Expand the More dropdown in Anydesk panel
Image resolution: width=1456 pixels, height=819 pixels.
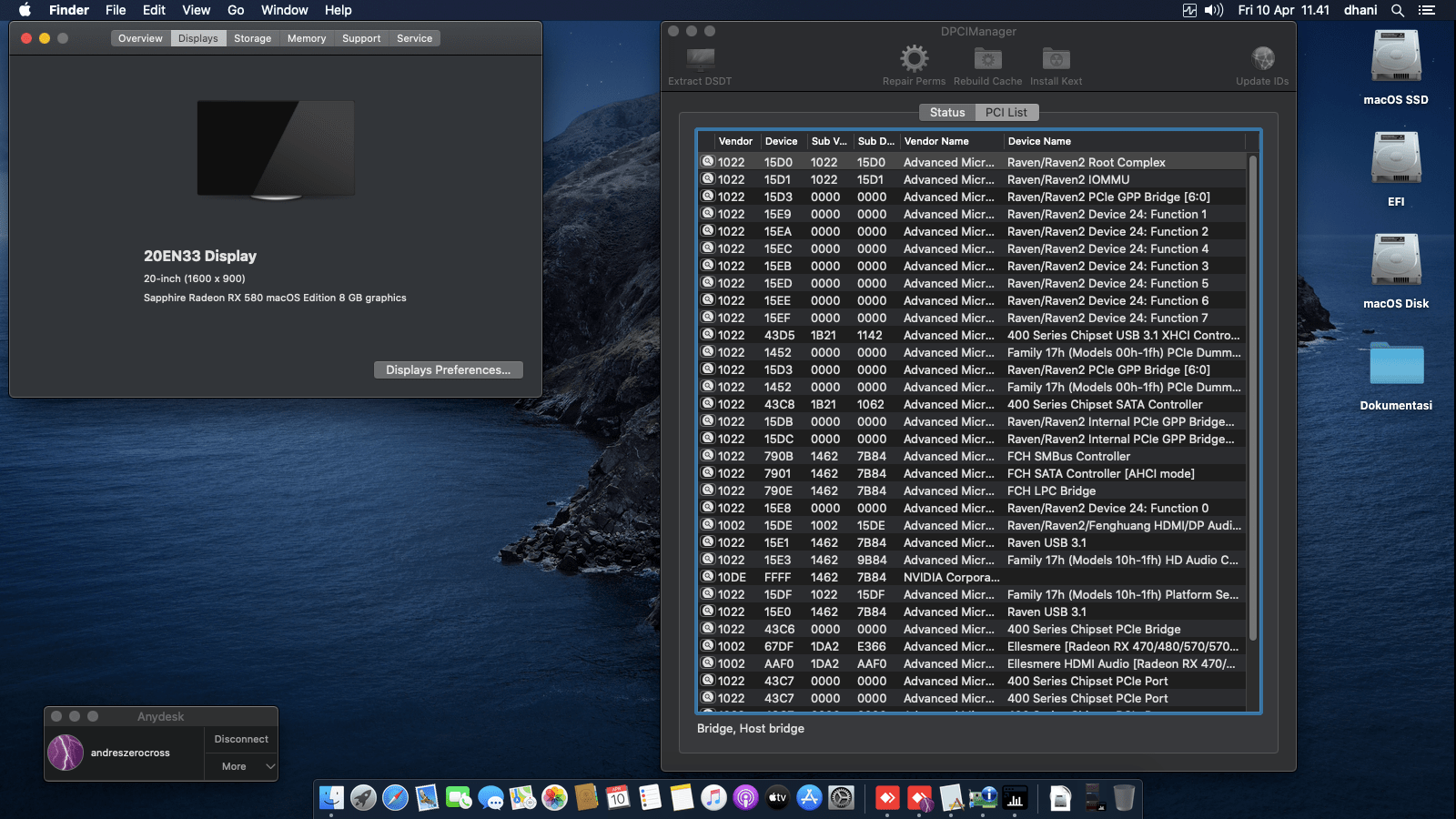click(x=241, y=766)
